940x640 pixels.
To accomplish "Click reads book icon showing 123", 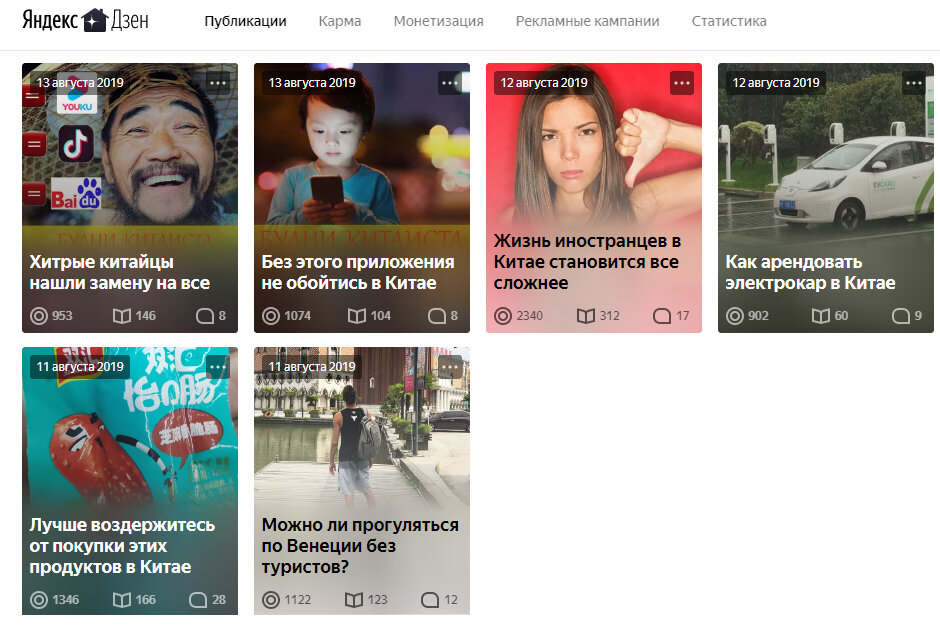I will [354, 600].
